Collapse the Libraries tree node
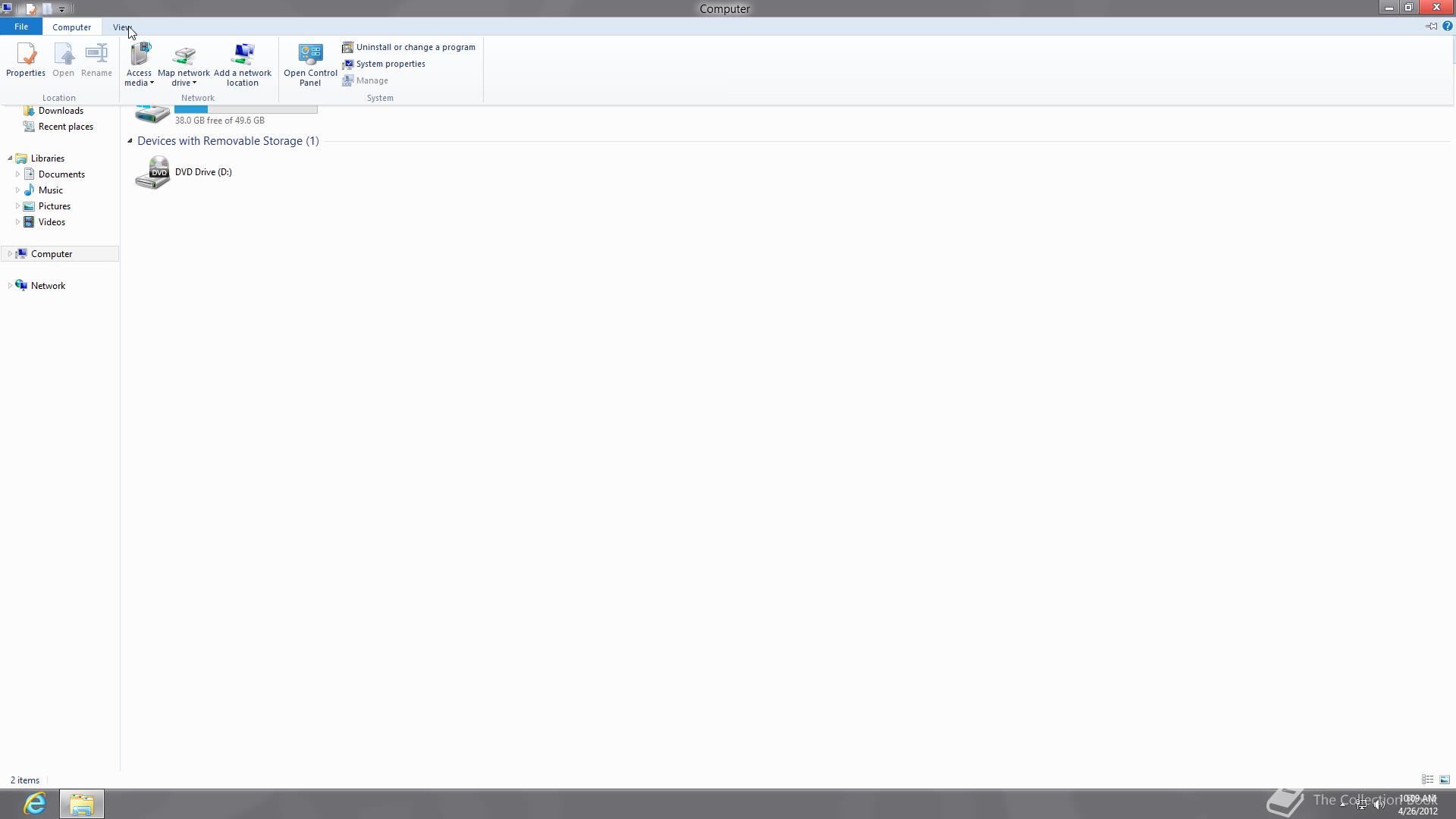 tap(10, 158)
